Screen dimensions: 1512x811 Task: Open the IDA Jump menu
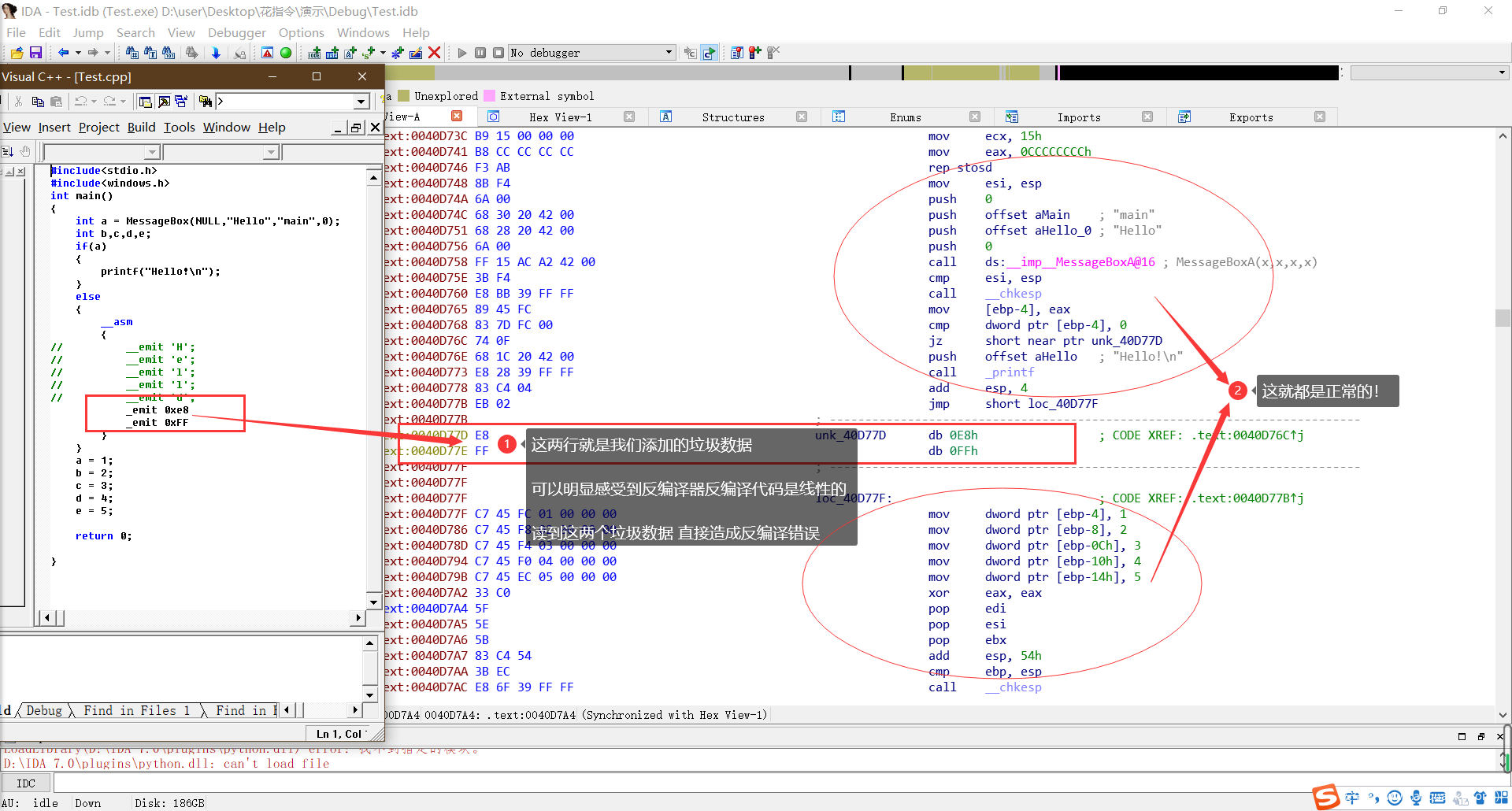pyautogui.click(x=88, y=32)
